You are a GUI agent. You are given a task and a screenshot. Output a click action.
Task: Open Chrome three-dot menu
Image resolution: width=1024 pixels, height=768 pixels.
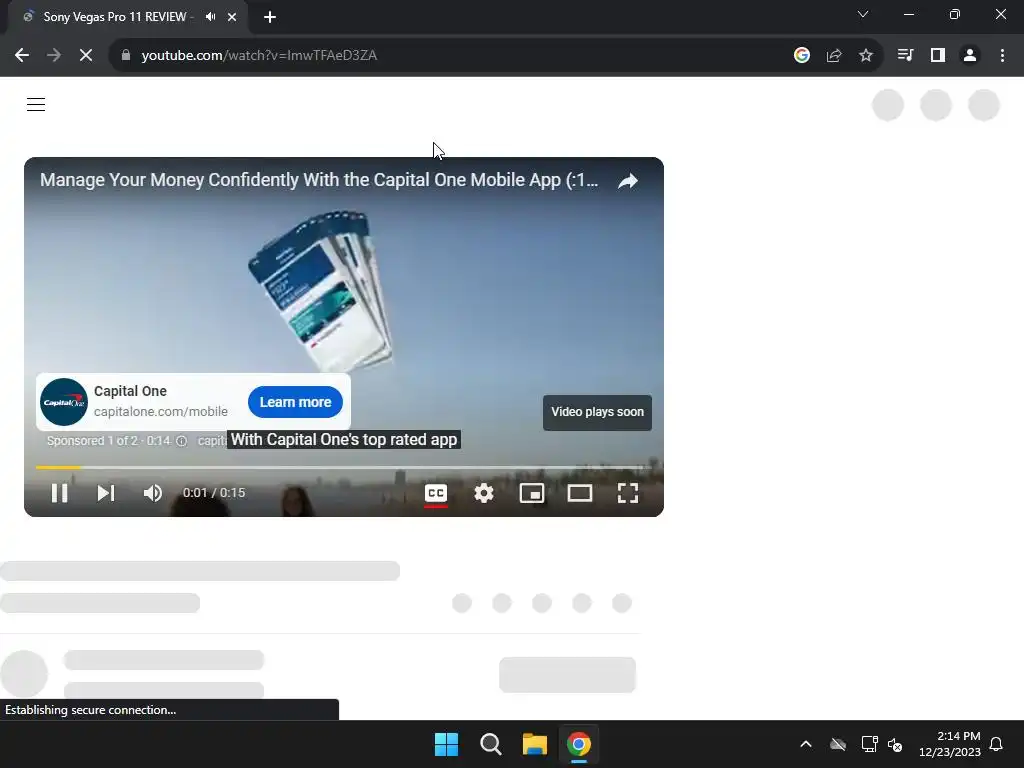(x=1002, y=56)
